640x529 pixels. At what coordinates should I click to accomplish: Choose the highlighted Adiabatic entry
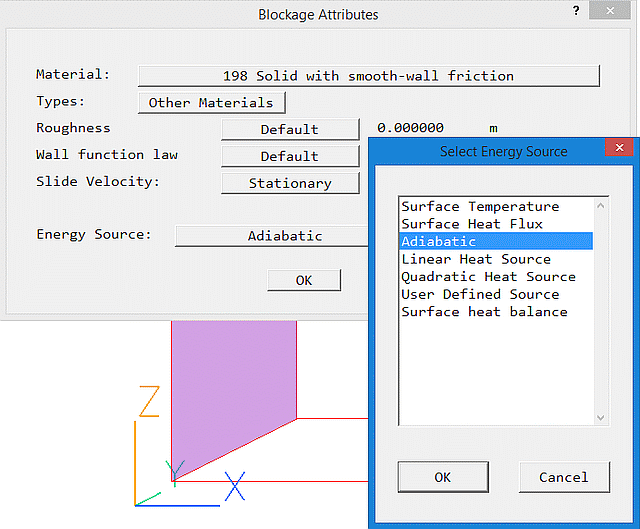[494, 241]
